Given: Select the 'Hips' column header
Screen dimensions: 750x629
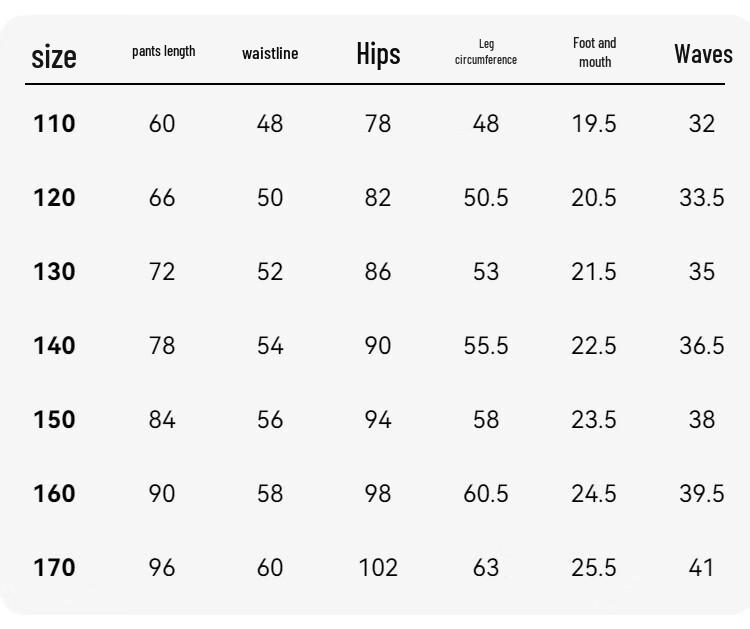Looking at the screenshot, I should coord(378,54).
